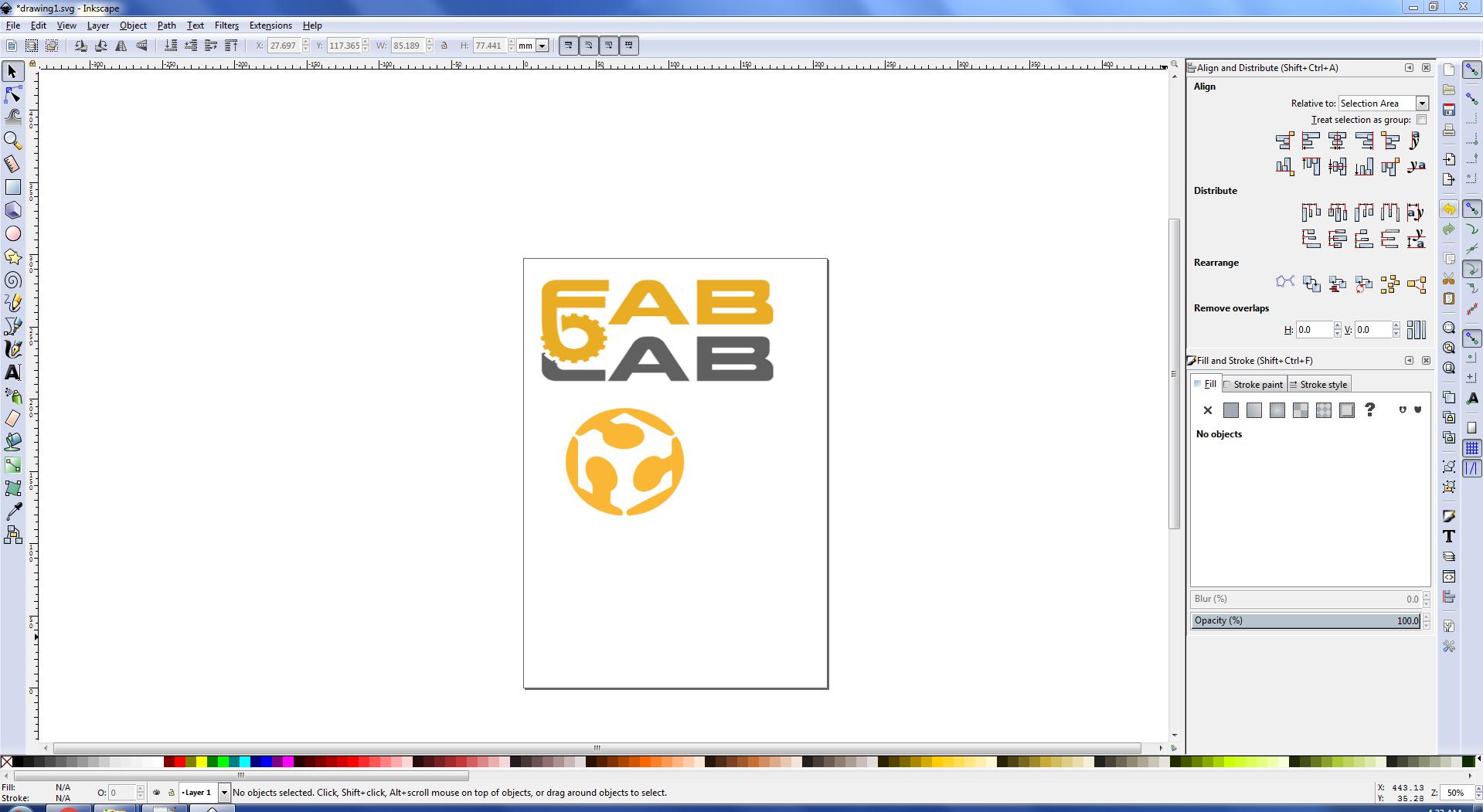1483x812 pixels.
Task: Expand the Layer 1 selector dropdown
Action: click(x=224, y=793)
